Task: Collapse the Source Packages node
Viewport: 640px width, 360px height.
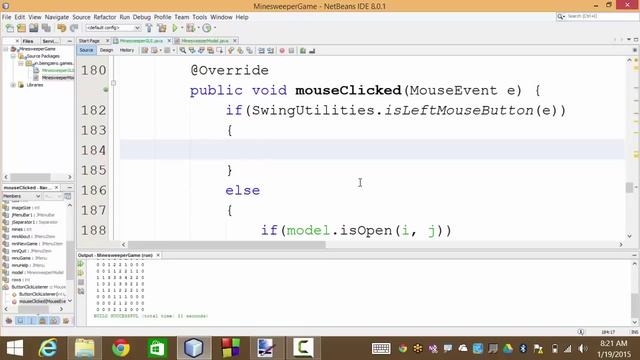Action: (13, 56)
